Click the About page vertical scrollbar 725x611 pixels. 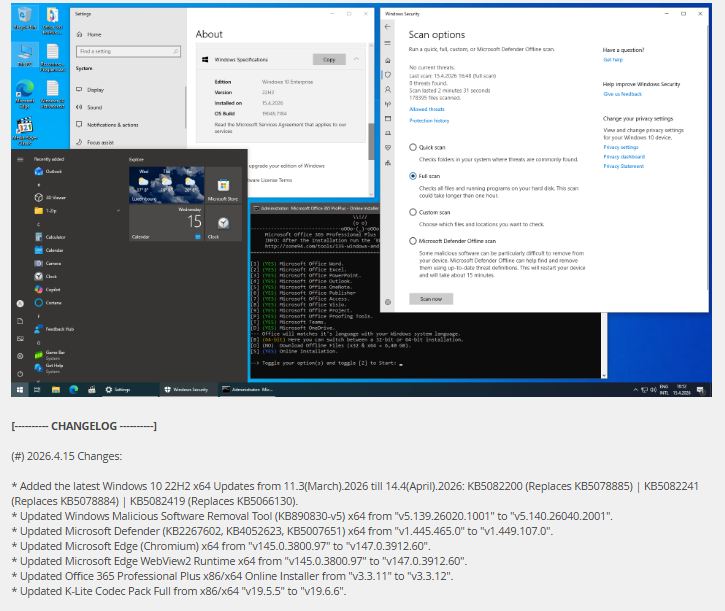(370, 141)
